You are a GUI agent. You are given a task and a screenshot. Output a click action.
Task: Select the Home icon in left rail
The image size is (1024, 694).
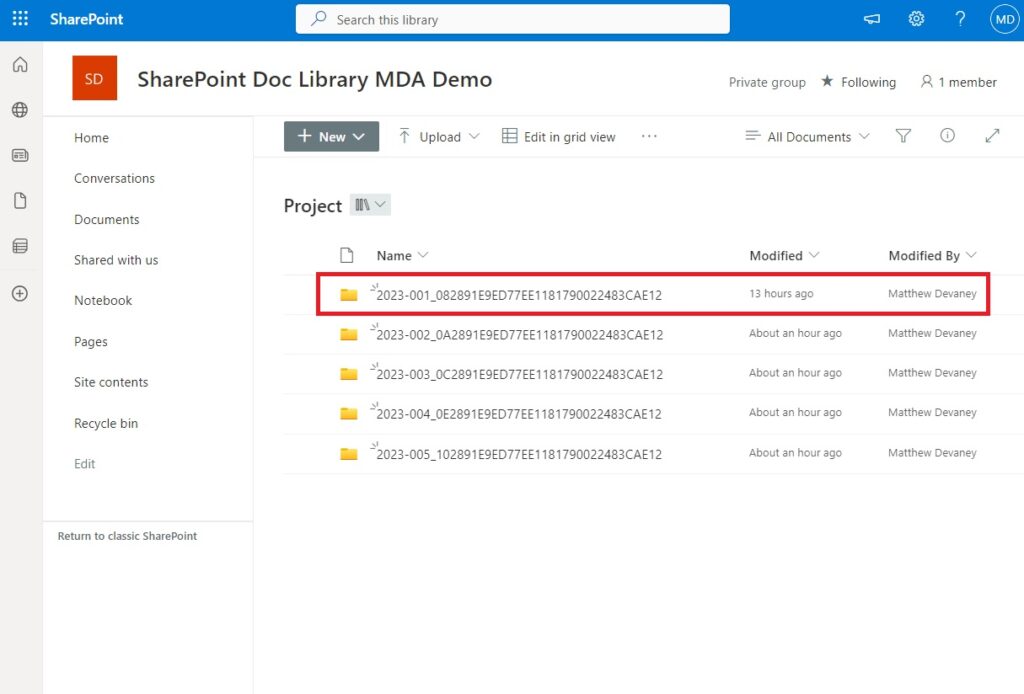(x=20, y=63)
